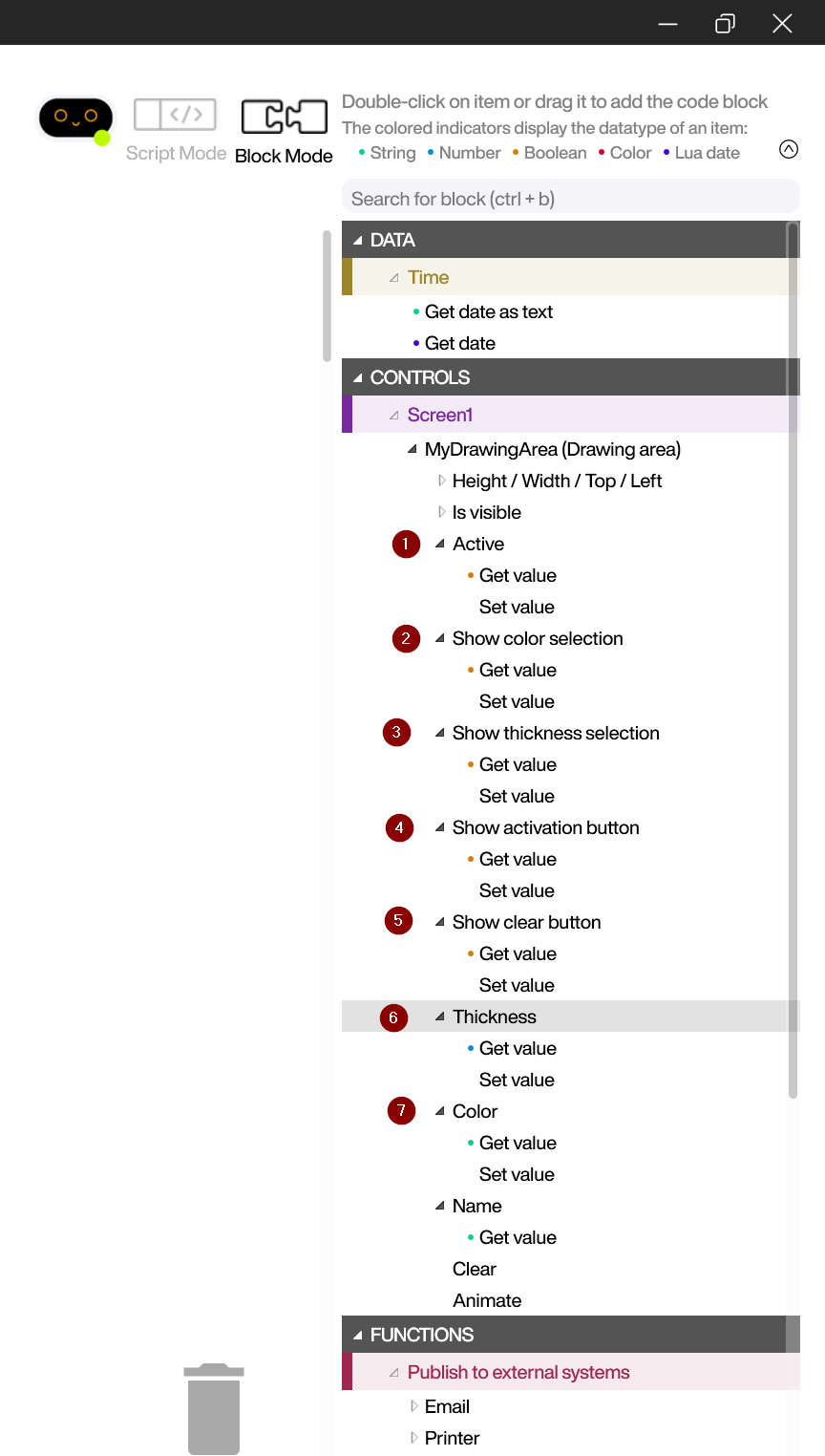Expand the Email item under Publish
This screenshot has height=1456, width=825.
coord(414,1406)
